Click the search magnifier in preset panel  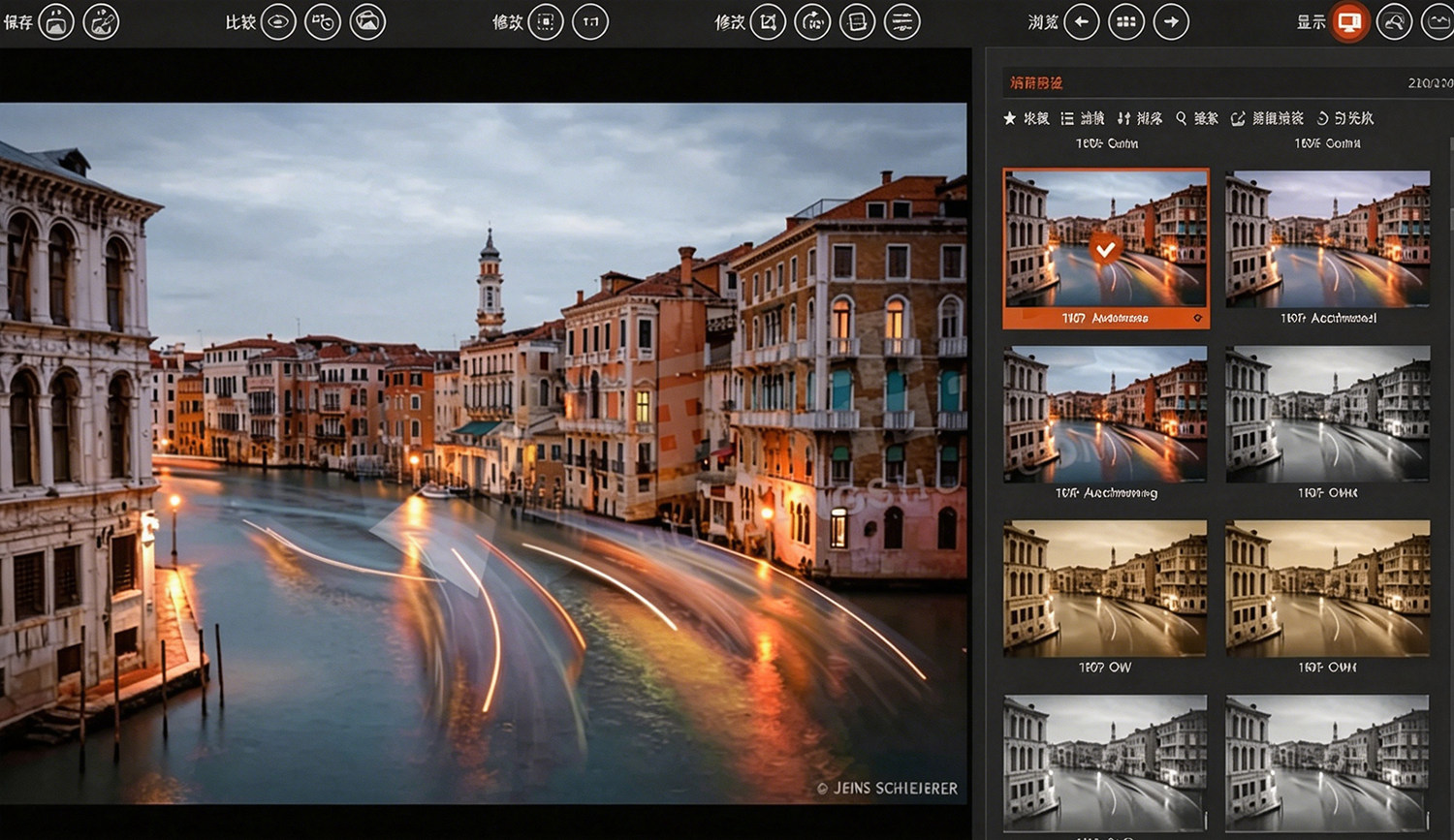(1181, 118)
